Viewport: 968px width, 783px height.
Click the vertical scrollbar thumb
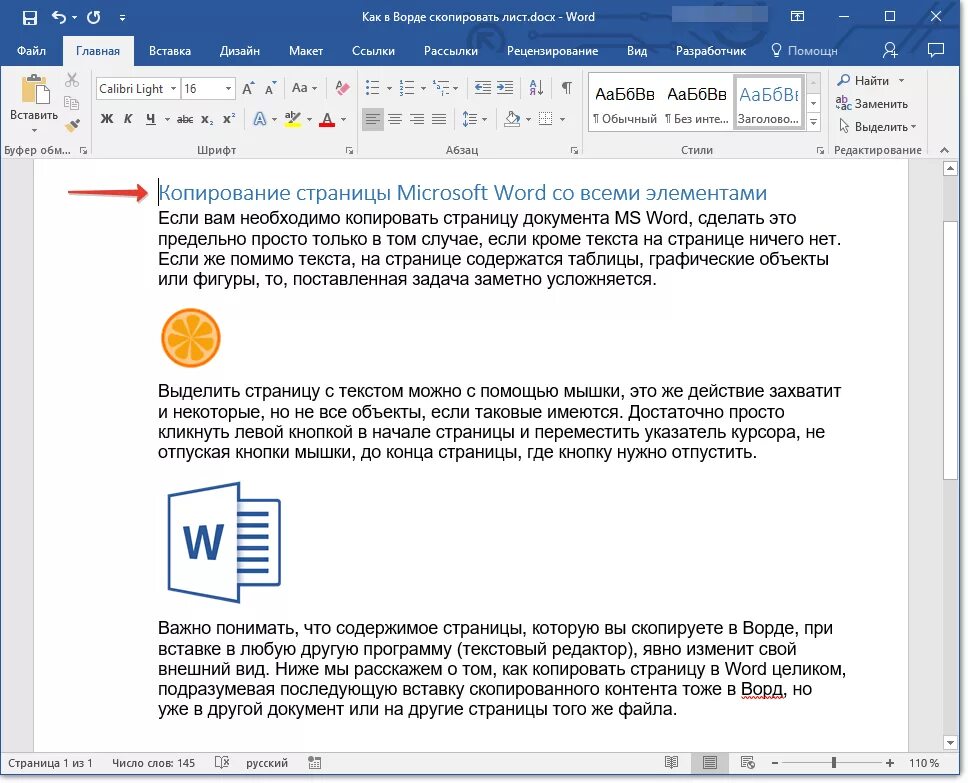tap(950, 350)
